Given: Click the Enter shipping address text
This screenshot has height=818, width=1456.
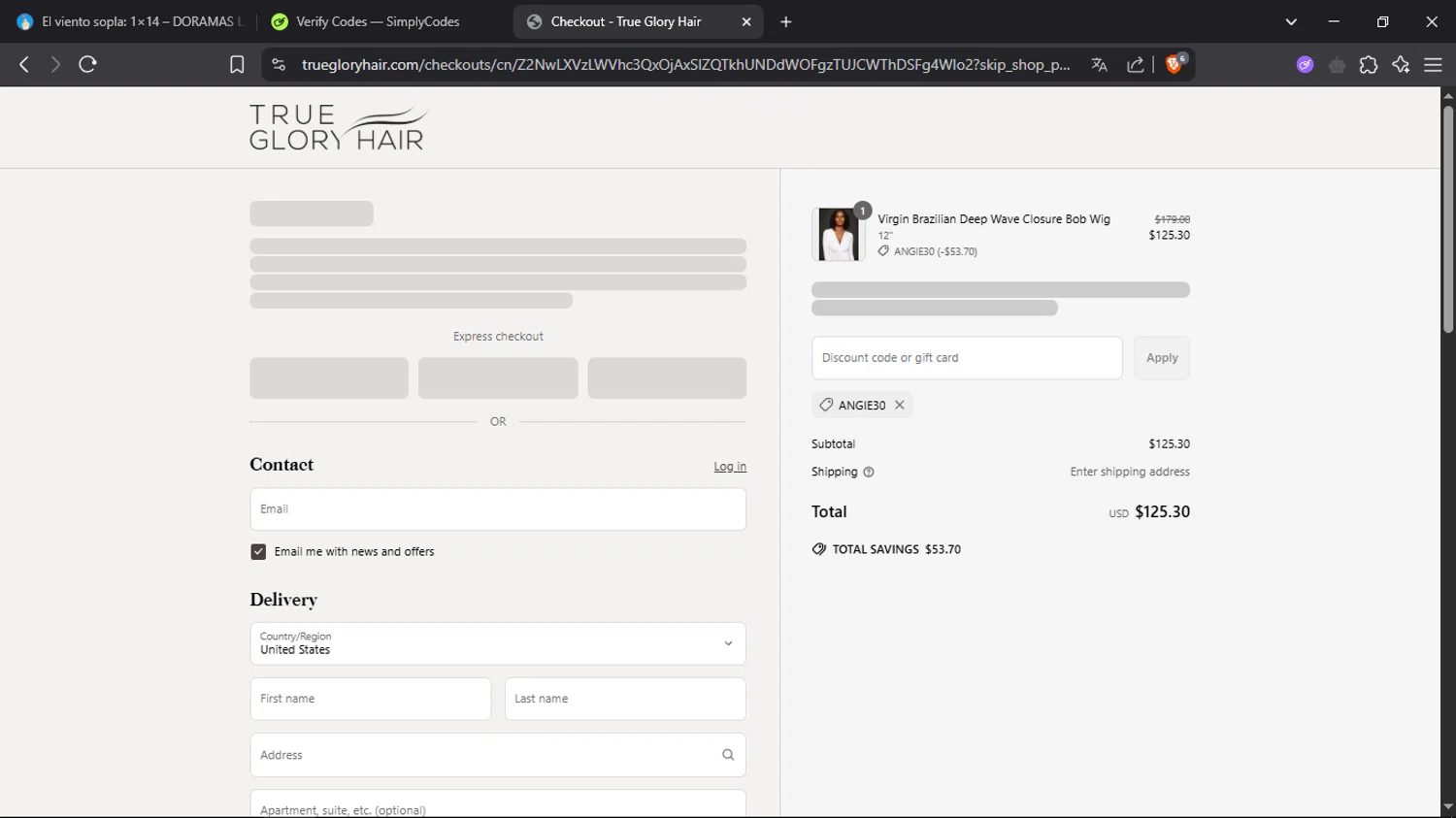Looking at the screenshot, I should 1130,472.
